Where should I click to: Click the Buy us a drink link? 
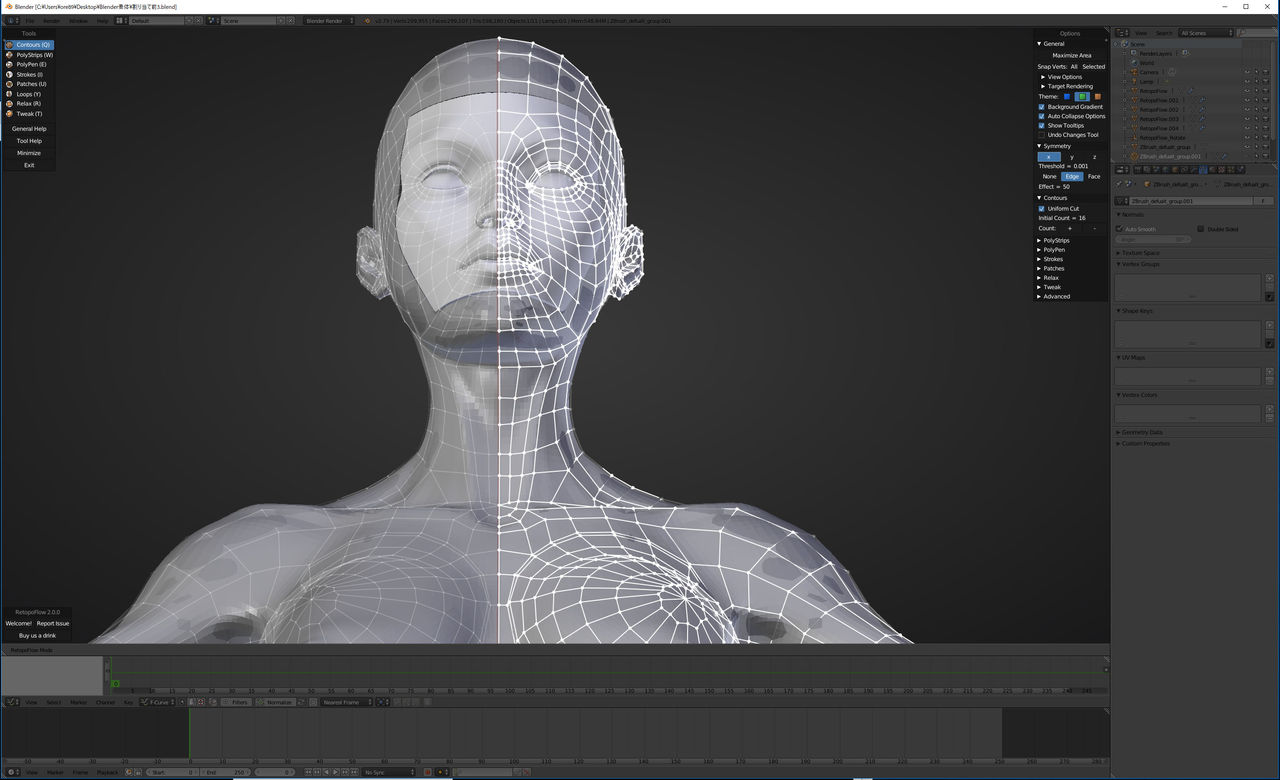click(37, 635)
